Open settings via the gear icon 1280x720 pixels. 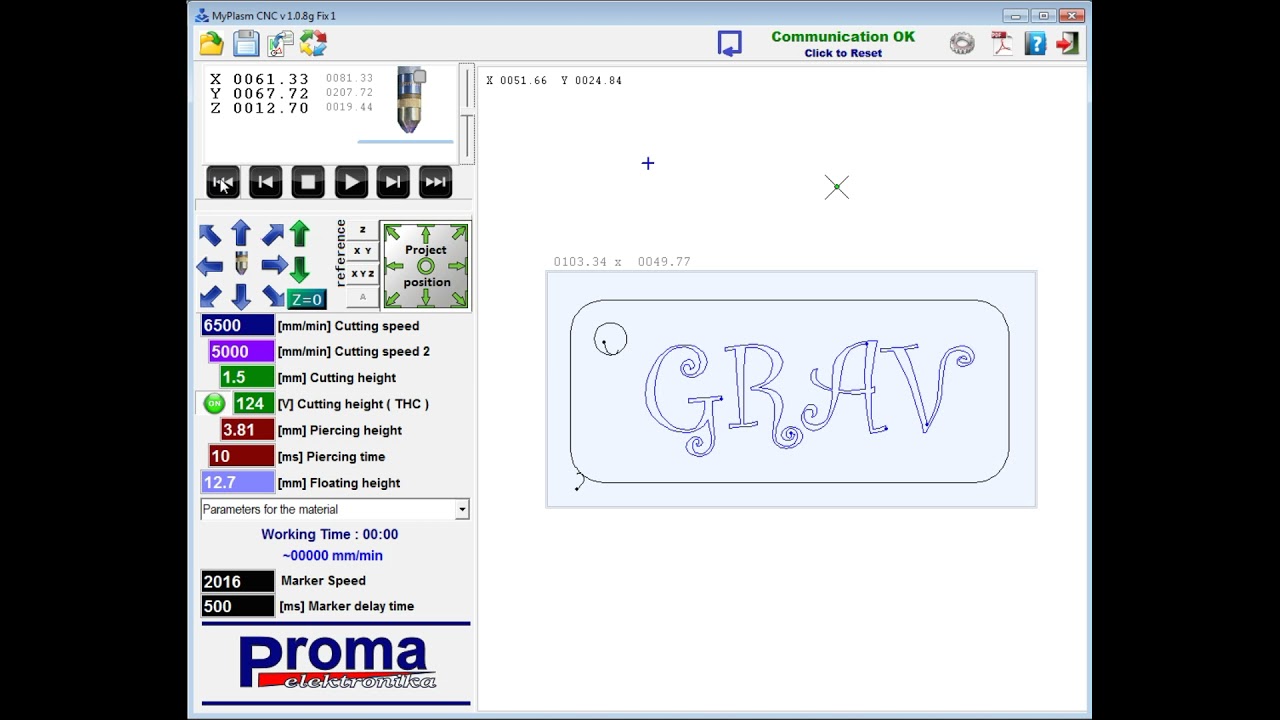[962, 43]
